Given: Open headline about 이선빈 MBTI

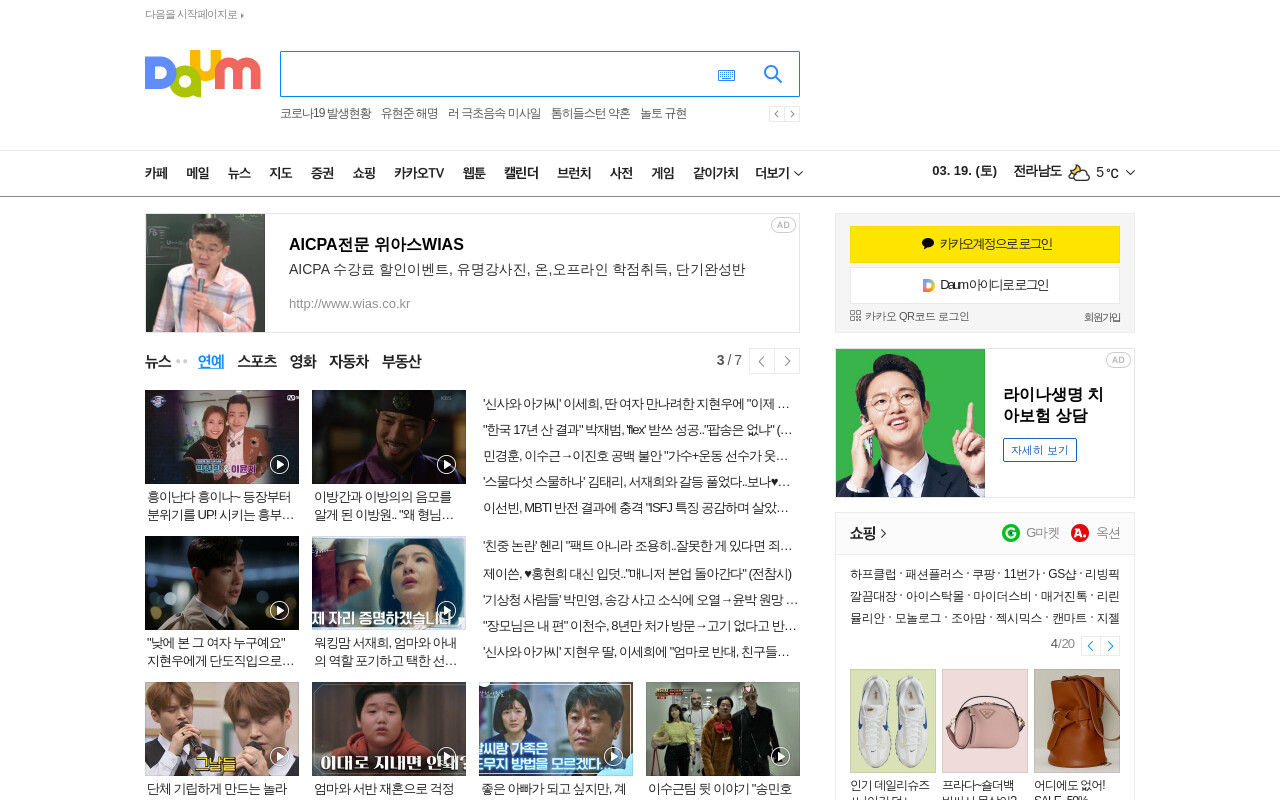Looking at the screenshot, I should (x=636, y=508).
